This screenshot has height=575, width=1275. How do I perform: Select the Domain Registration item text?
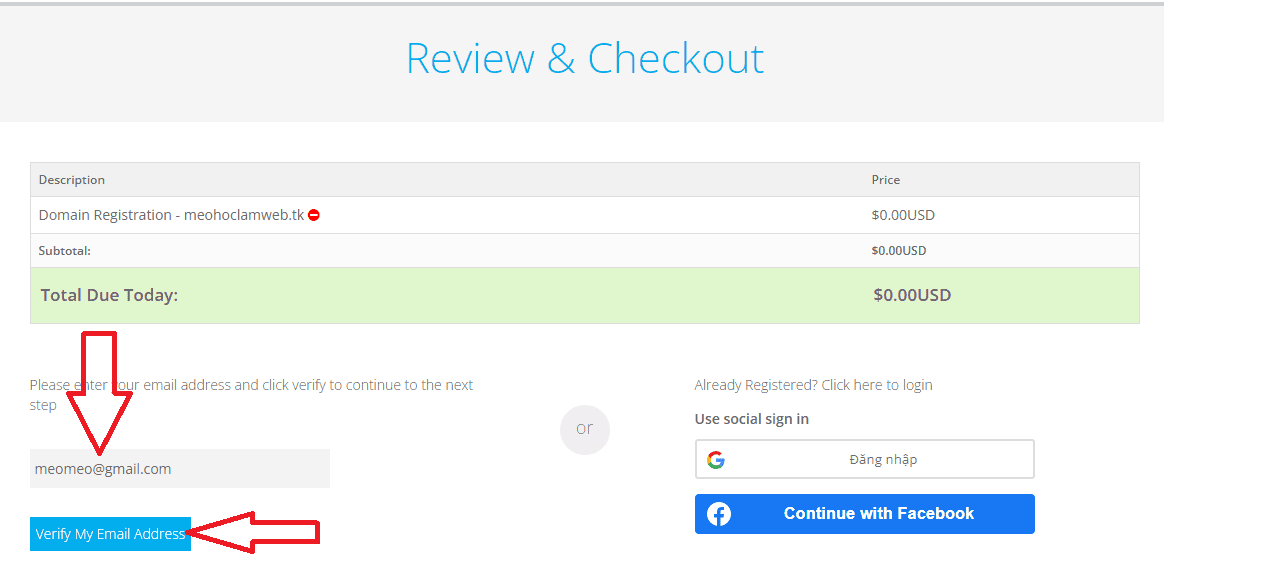[170, 215]
